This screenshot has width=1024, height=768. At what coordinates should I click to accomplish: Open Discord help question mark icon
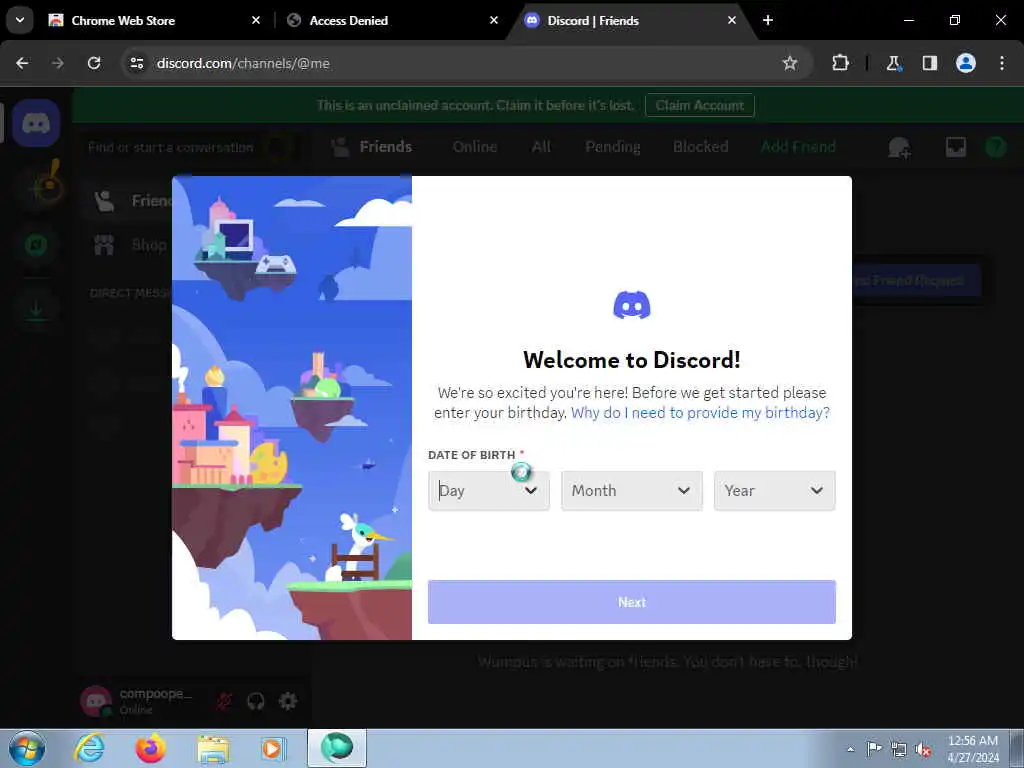(x=995, y=148)
